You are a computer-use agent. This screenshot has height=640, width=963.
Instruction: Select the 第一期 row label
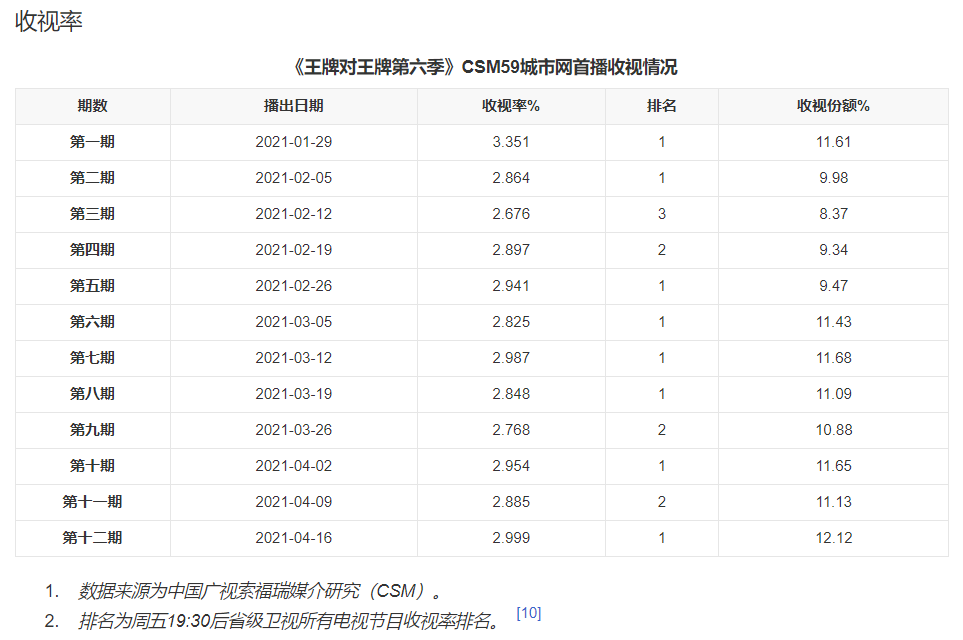coord(92,142)
